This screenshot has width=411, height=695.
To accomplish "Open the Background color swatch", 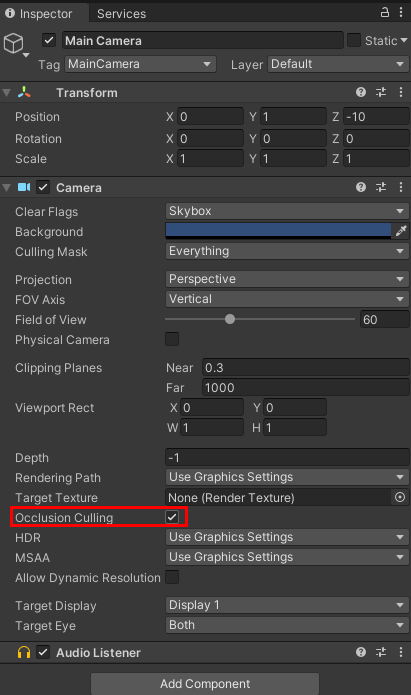I will (x=278, y=231).
